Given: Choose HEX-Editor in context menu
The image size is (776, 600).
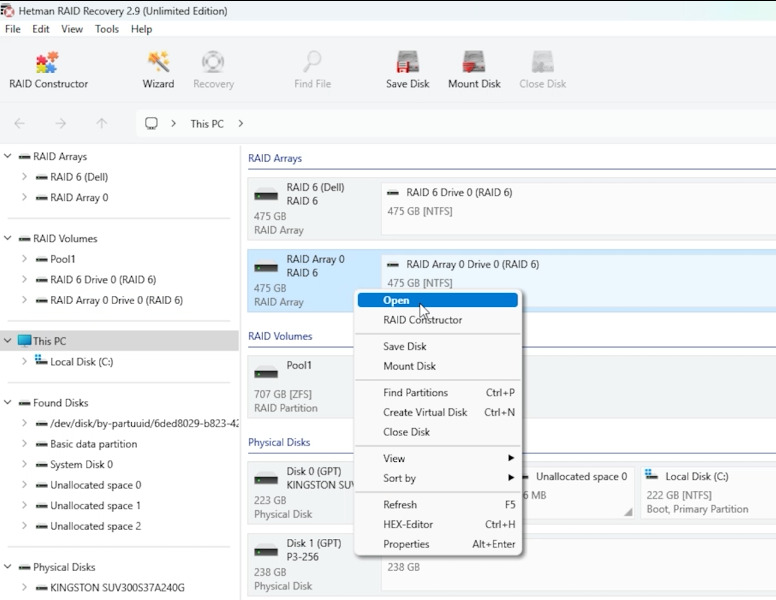Looking at the screenshot, I should pos(437,524).
